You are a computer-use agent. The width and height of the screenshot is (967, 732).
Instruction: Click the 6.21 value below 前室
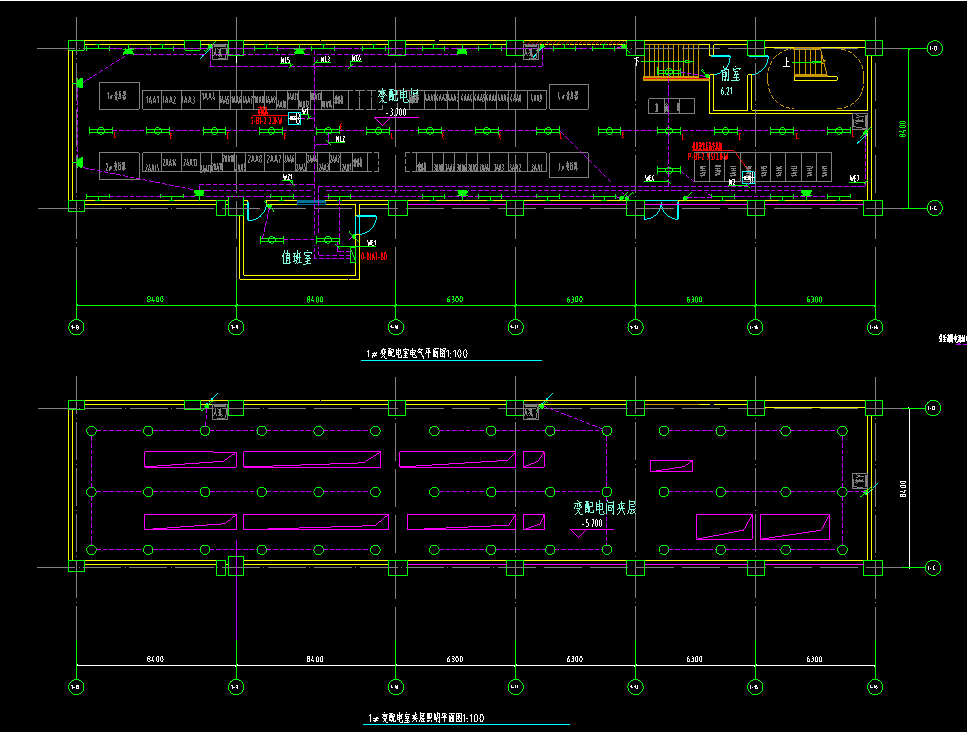(x=726, y=91)
